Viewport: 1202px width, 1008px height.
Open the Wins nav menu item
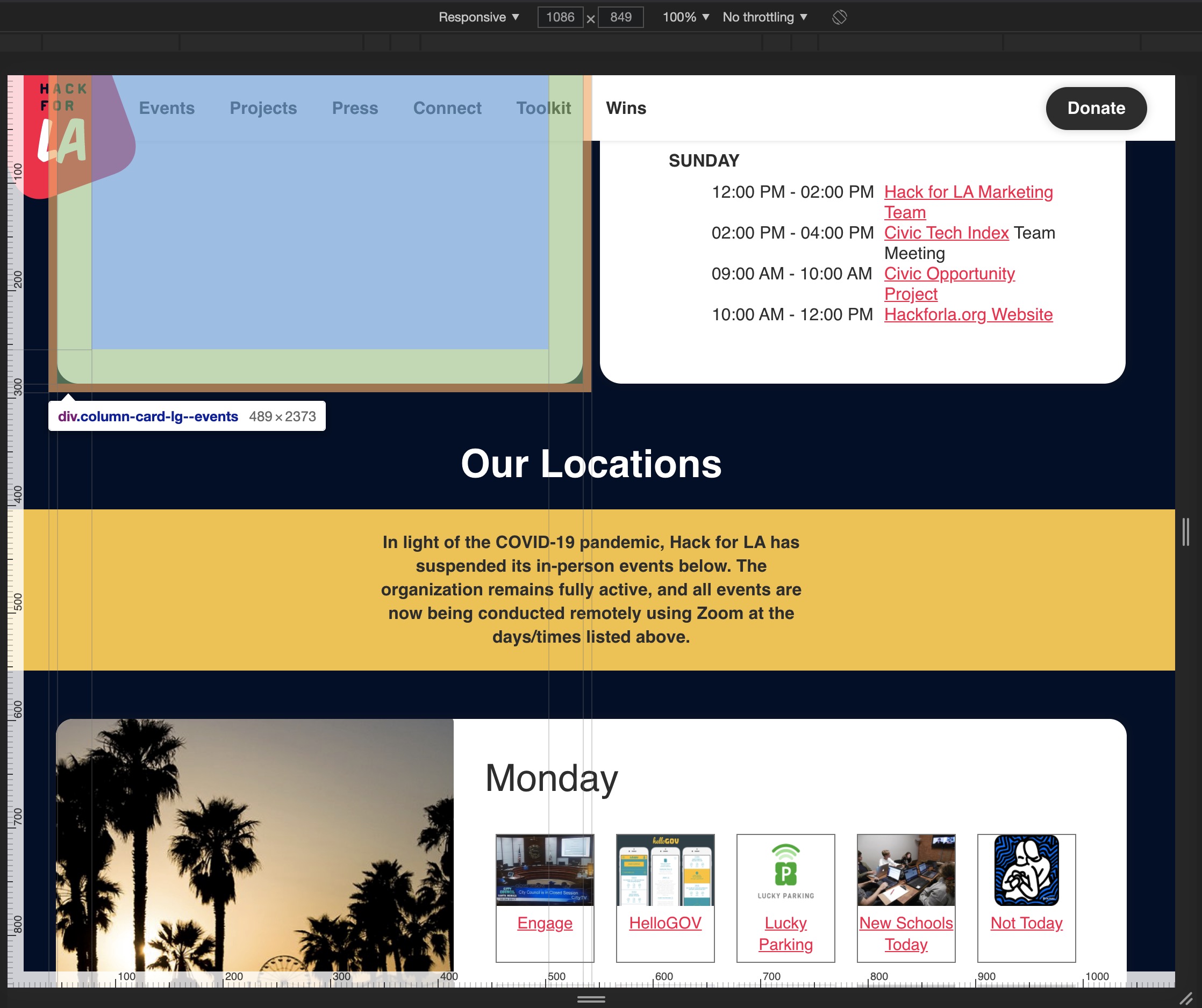pos(626,108)
